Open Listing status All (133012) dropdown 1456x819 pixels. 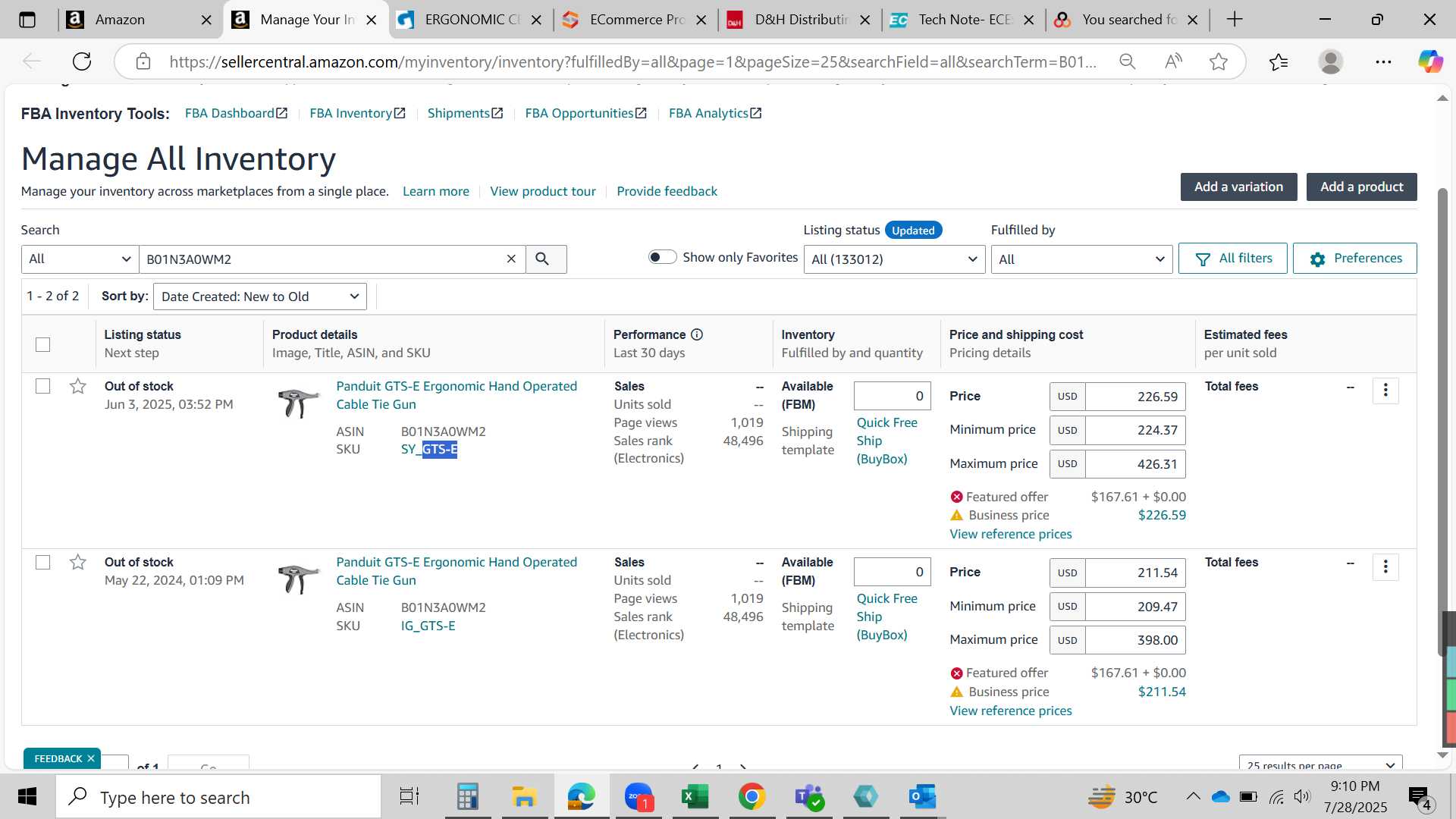coord(894,259)
